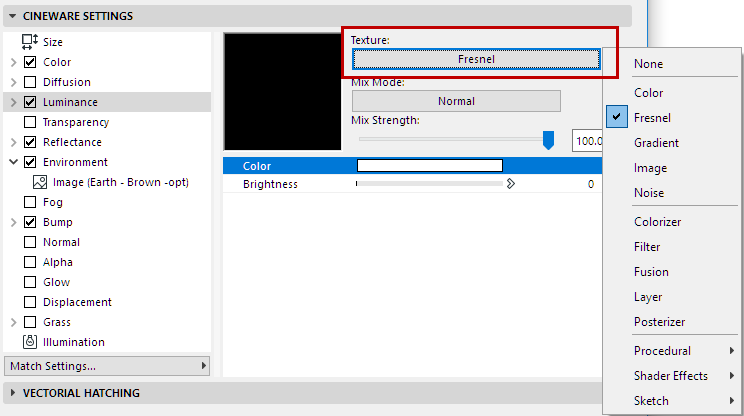Click the black texture preview thumbnail
This screenshot has height=416, width=744.
click(x=282, y=92)
